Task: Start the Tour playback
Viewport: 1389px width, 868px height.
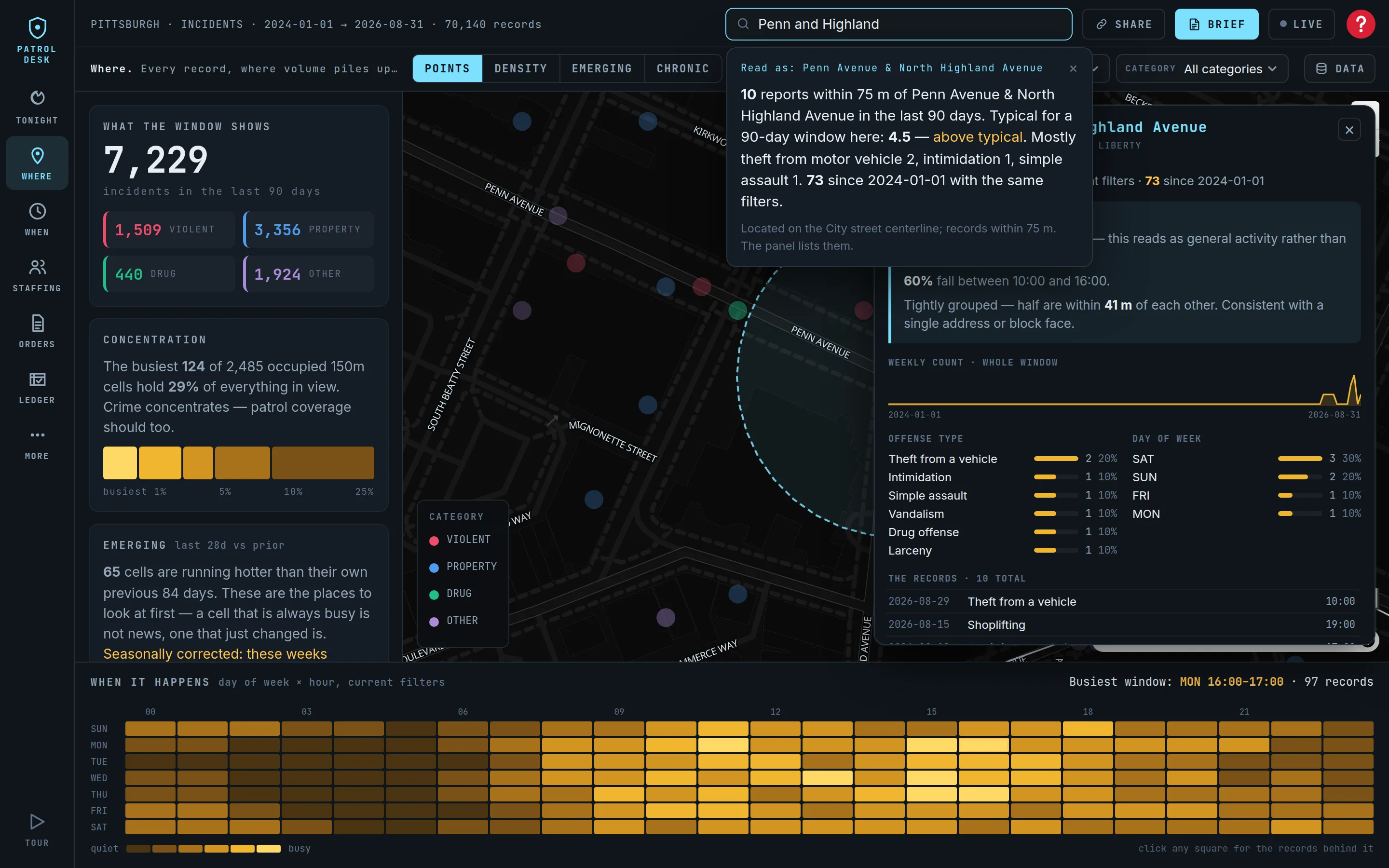Action: tap(37, 829)
